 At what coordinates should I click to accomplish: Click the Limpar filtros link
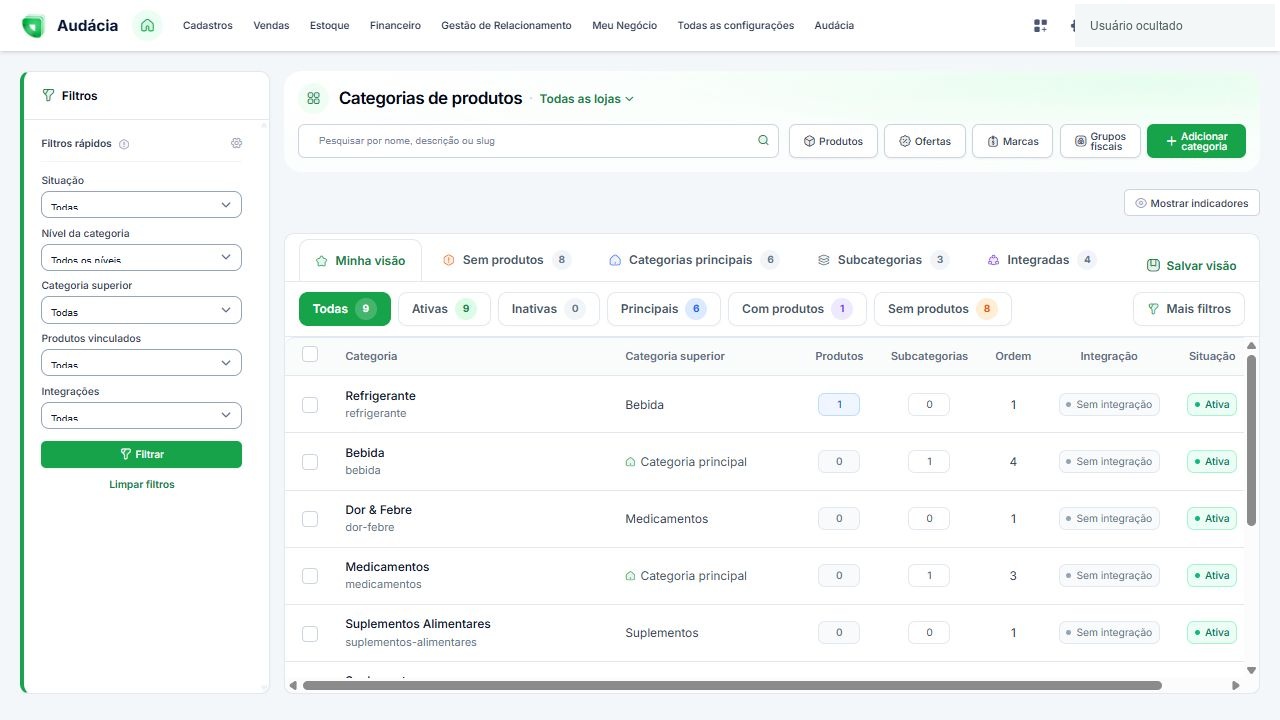click(x=142, y=485)
